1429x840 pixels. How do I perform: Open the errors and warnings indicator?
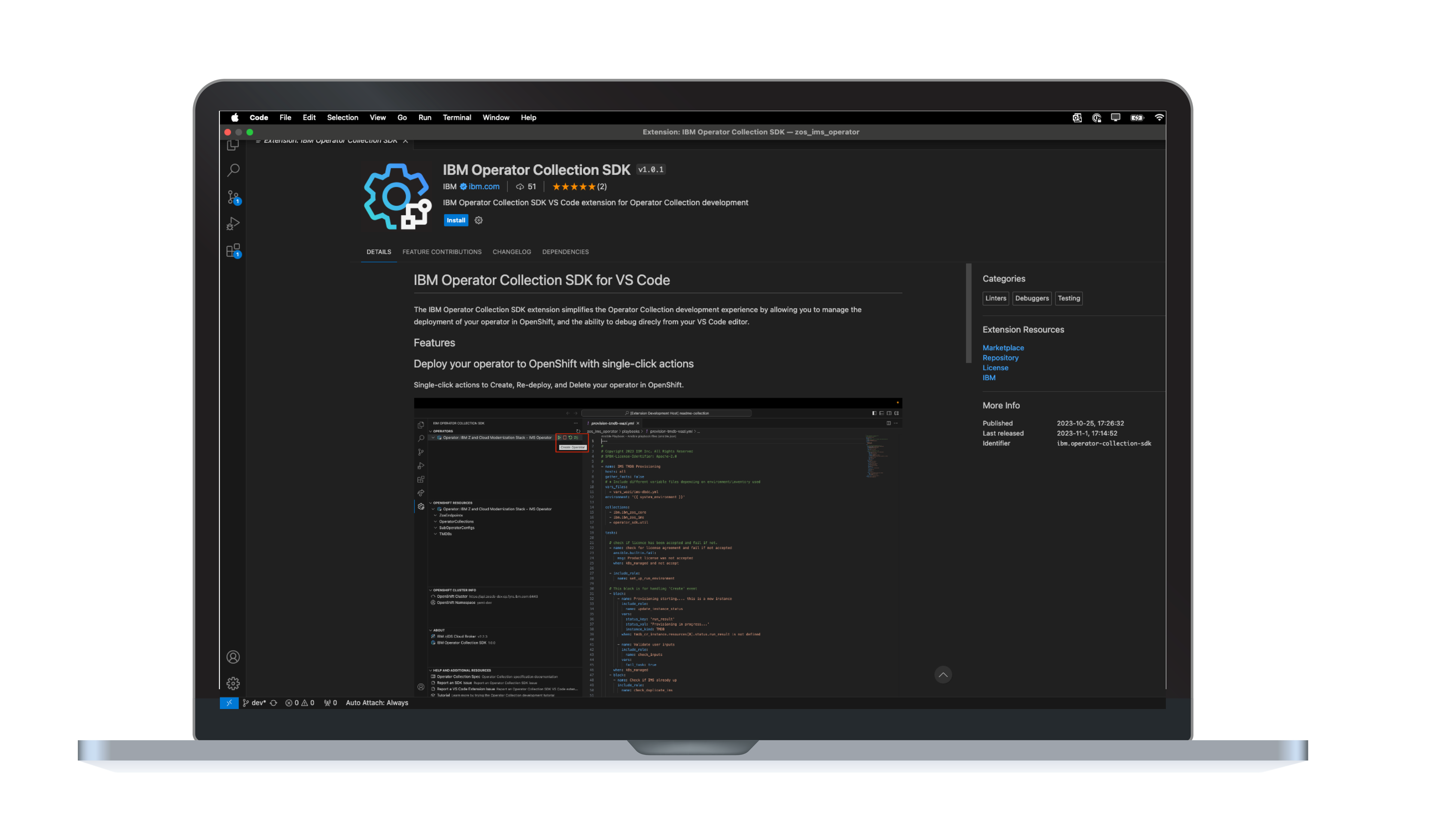pos(299,703)
